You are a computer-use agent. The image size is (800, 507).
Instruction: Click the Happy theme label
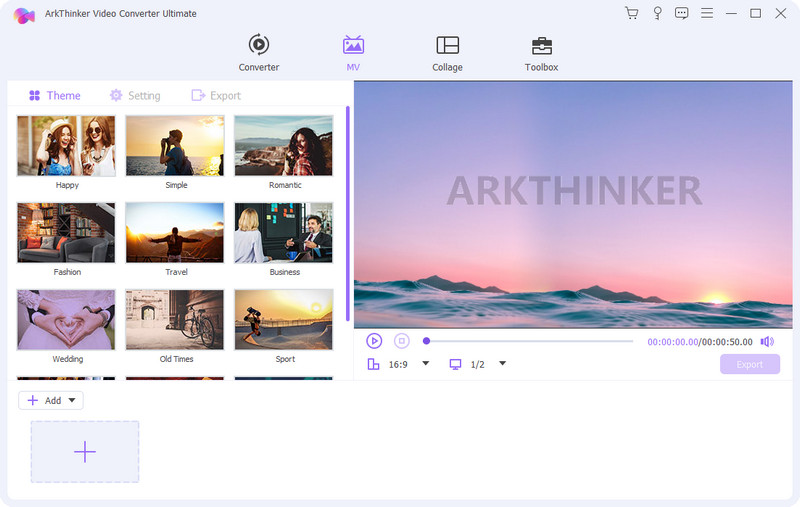(x=67, y=185)
